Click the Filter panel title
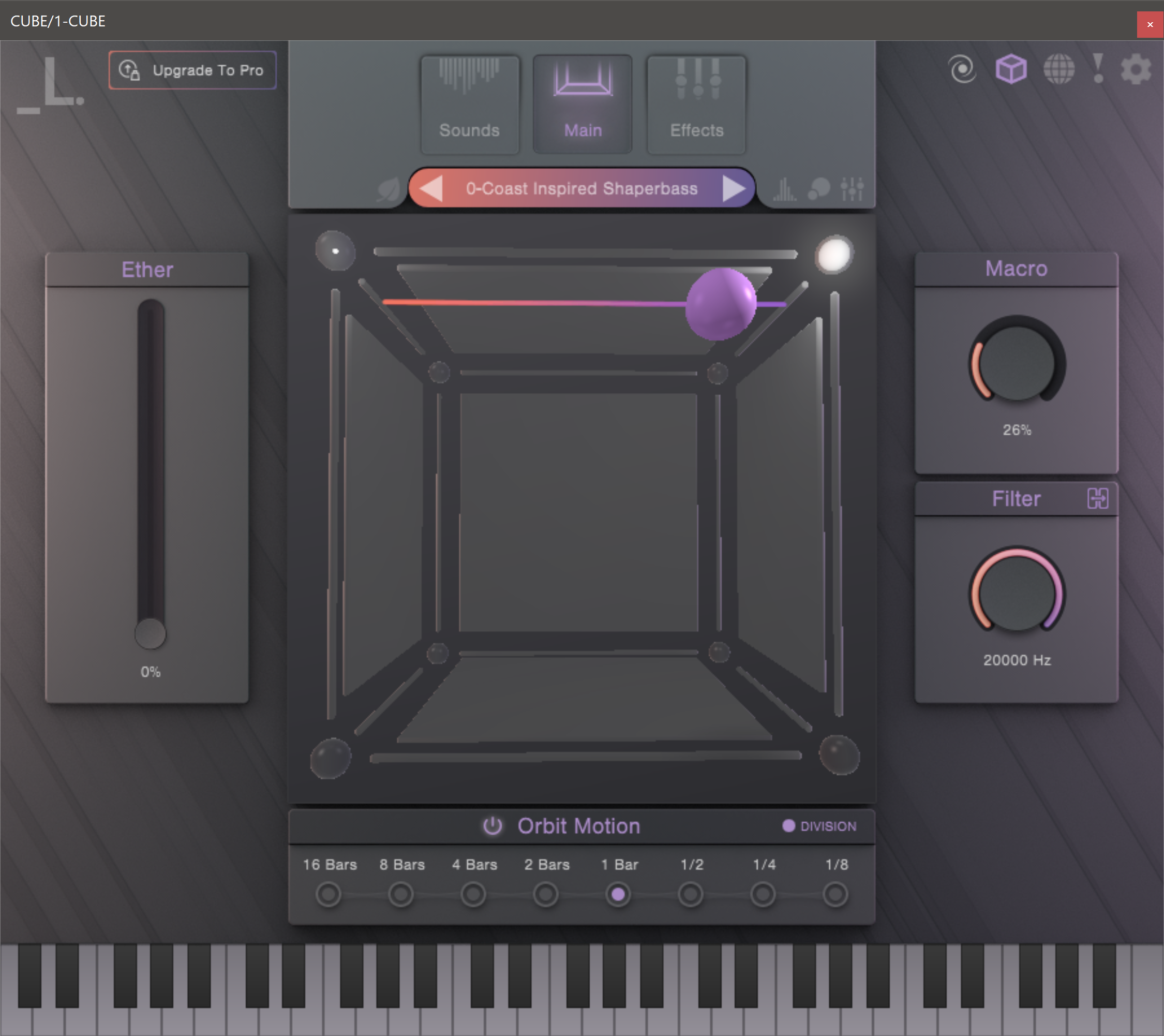 [x=1017, y=498]
